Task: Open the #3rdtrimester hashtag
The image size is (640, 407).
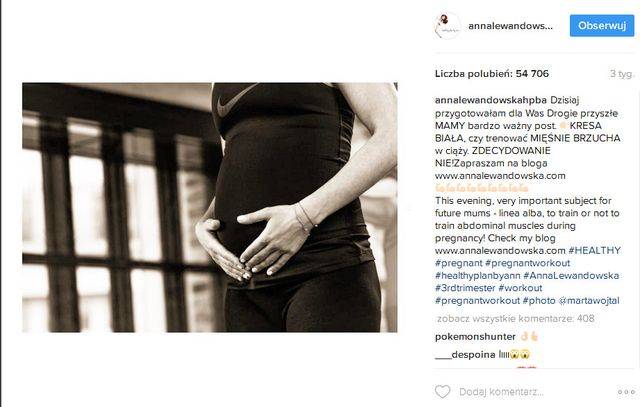Action: (x=465, y=288)
